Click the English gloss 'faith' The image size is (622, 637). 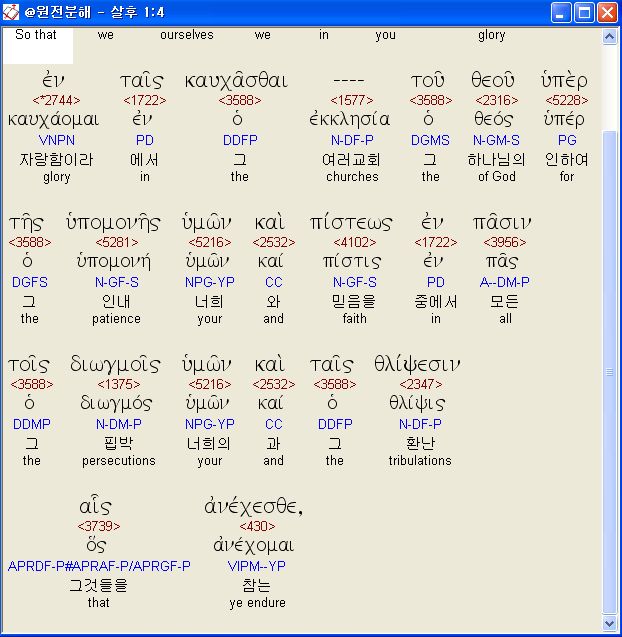pyautogui.click(x=355, y=319)
